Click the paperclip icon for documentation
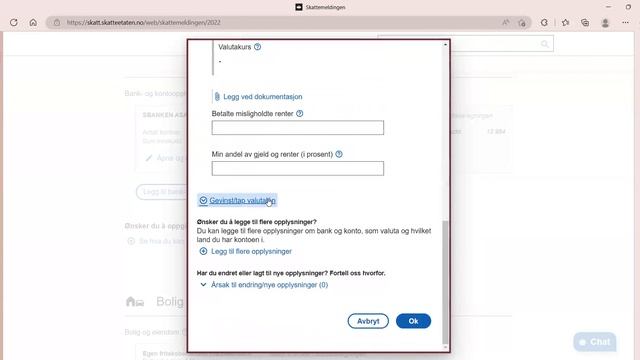Screen dimensions: 640x360 (x=217, y=97)
